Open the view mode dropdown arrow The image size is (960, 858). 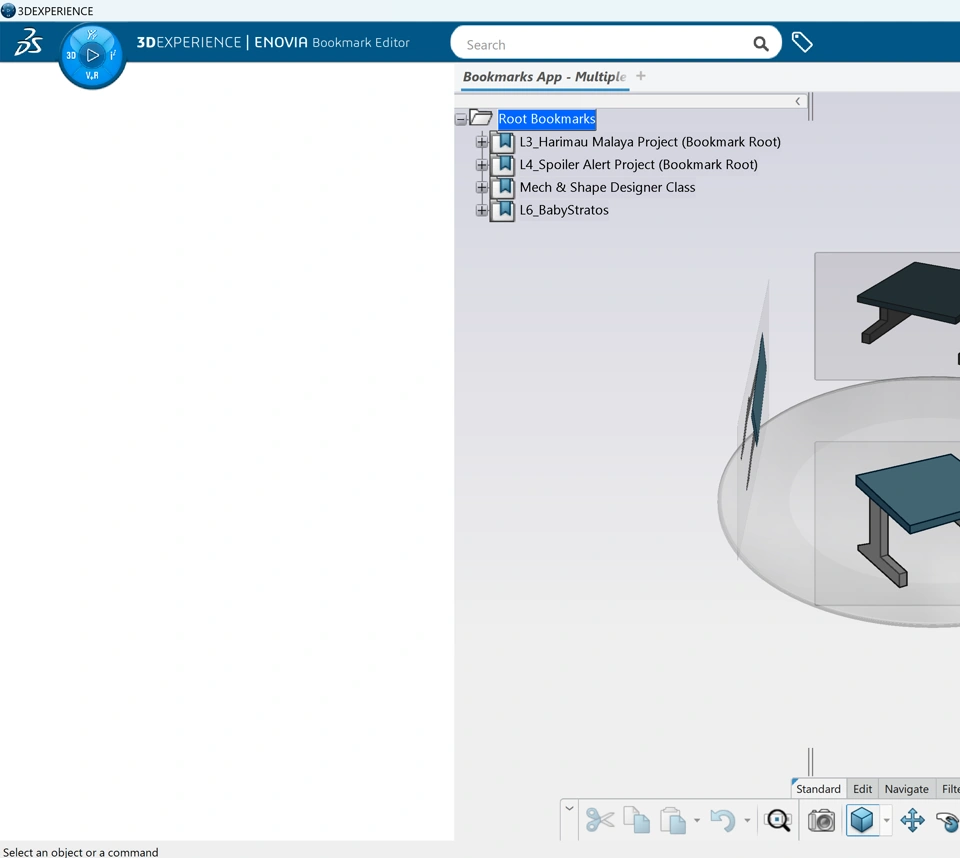[887, 820]
